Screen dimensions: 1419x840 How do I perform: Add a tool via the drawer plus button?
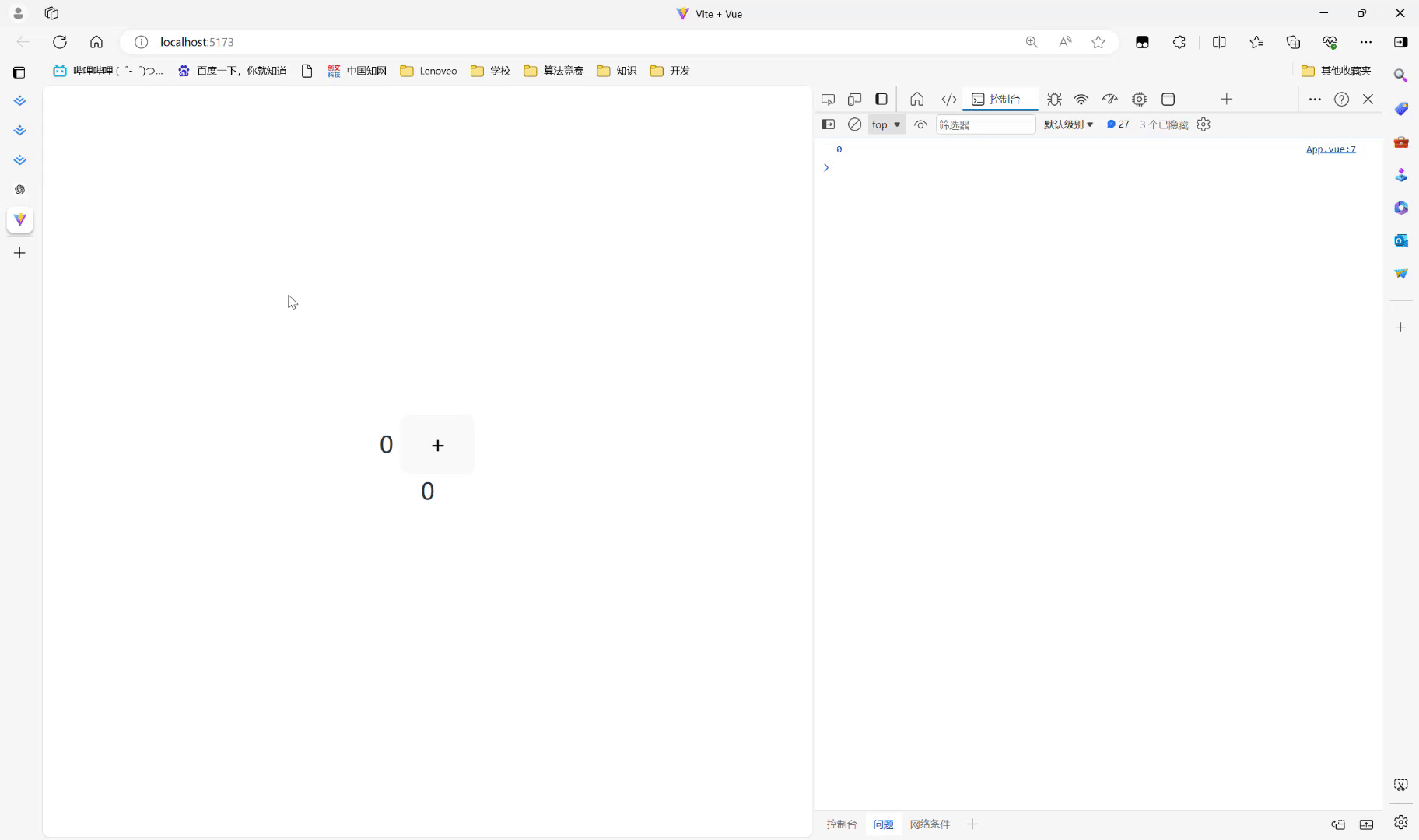click(x=972, y=824)
